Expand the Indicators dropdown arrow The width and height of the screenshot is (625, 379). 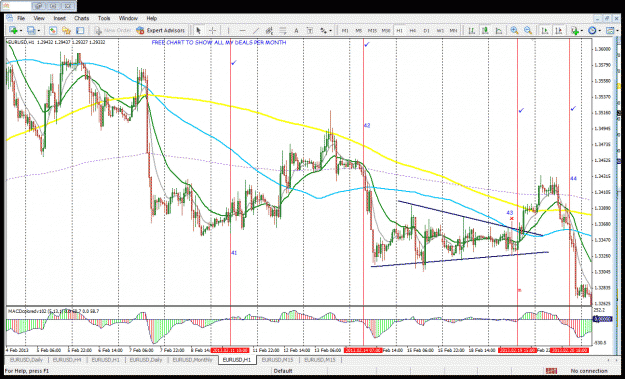coord(582,31)
